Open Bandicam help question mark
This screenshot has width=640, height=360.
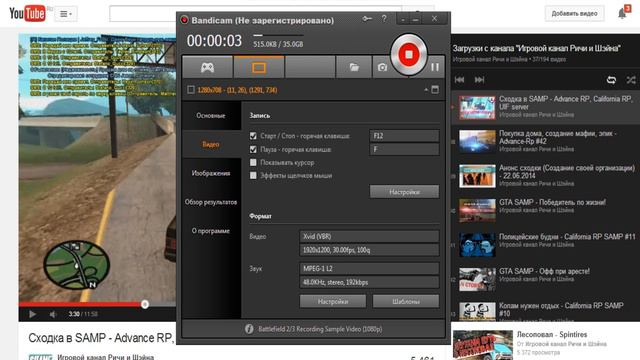click(x=384, y=19)
